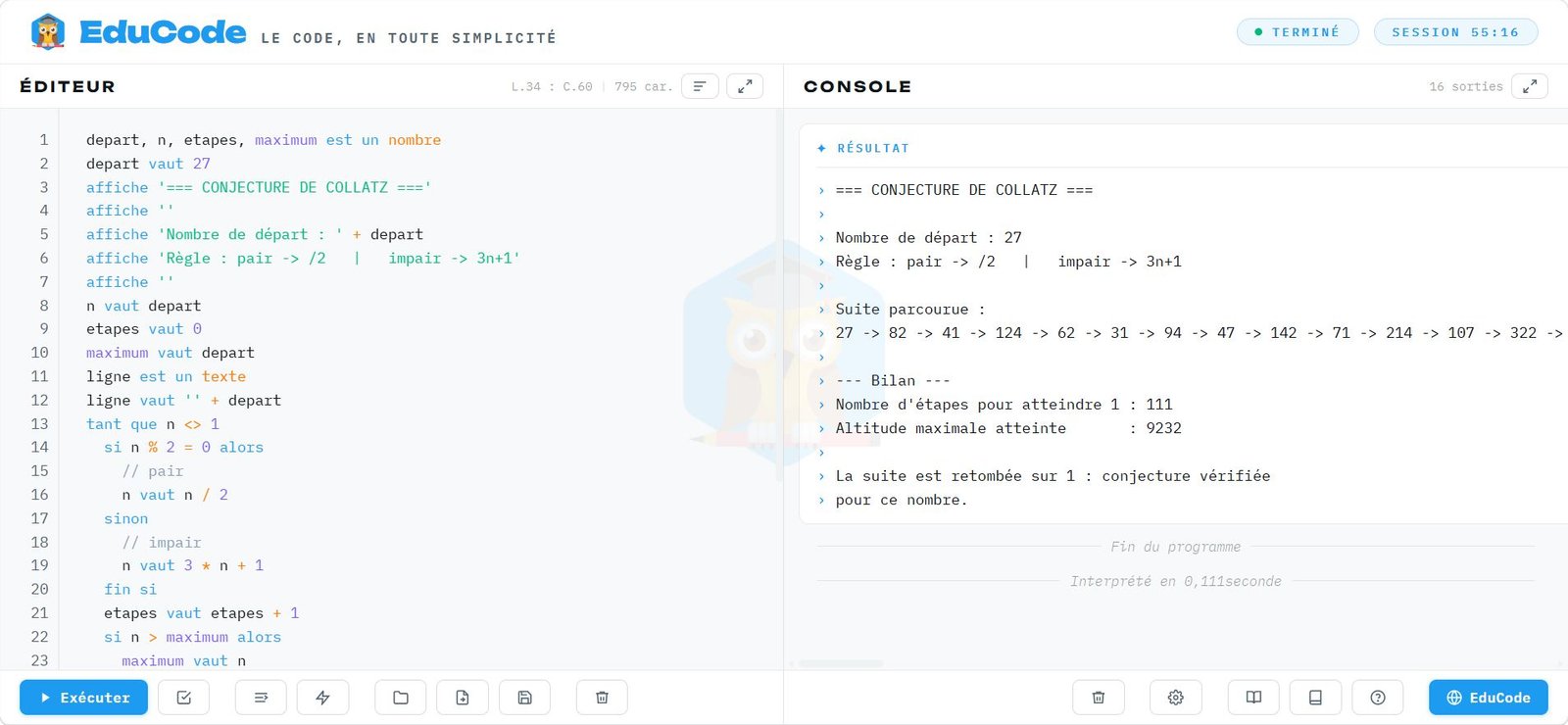The image size is (1568, 725).
Task: Click the 'L.34 : C.60' cursor position indicator
Action: point(552,86)
